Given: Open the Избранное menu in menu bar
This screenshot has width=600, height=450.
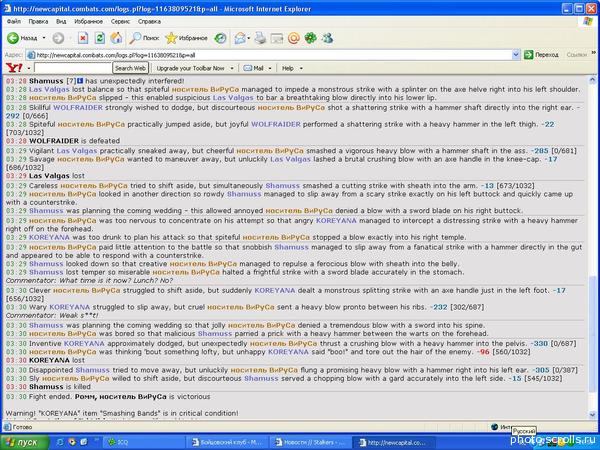Looking at the screenshot, I should tap(88, 21).
